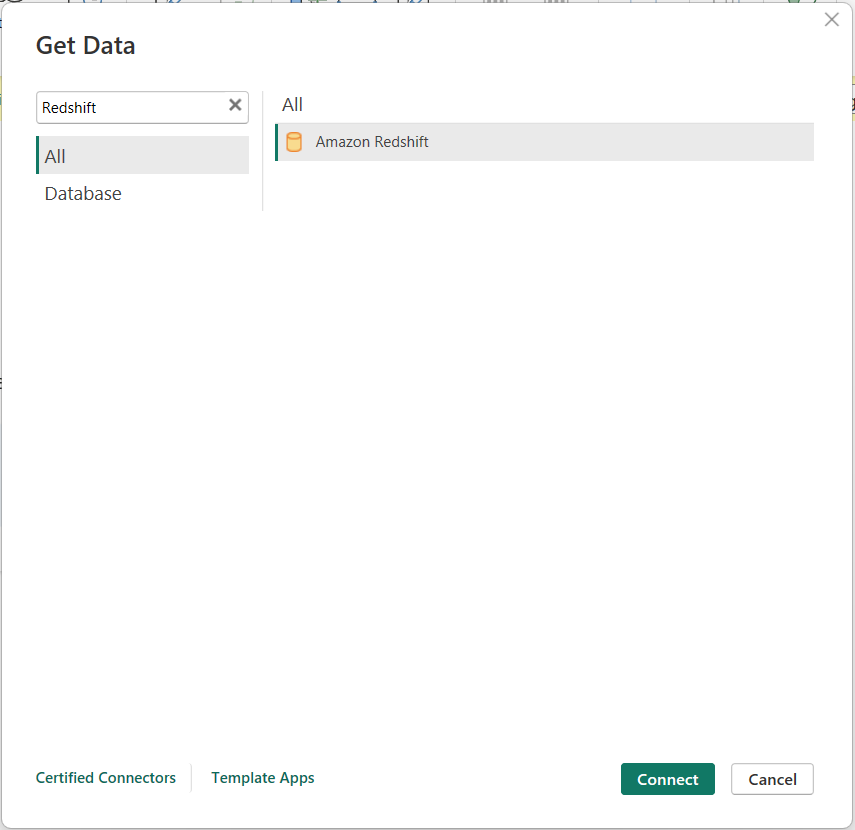The width and height of the screenshot is (855, 830).
Task: Open the Template Apps link
Action: (x=262, y=778)
